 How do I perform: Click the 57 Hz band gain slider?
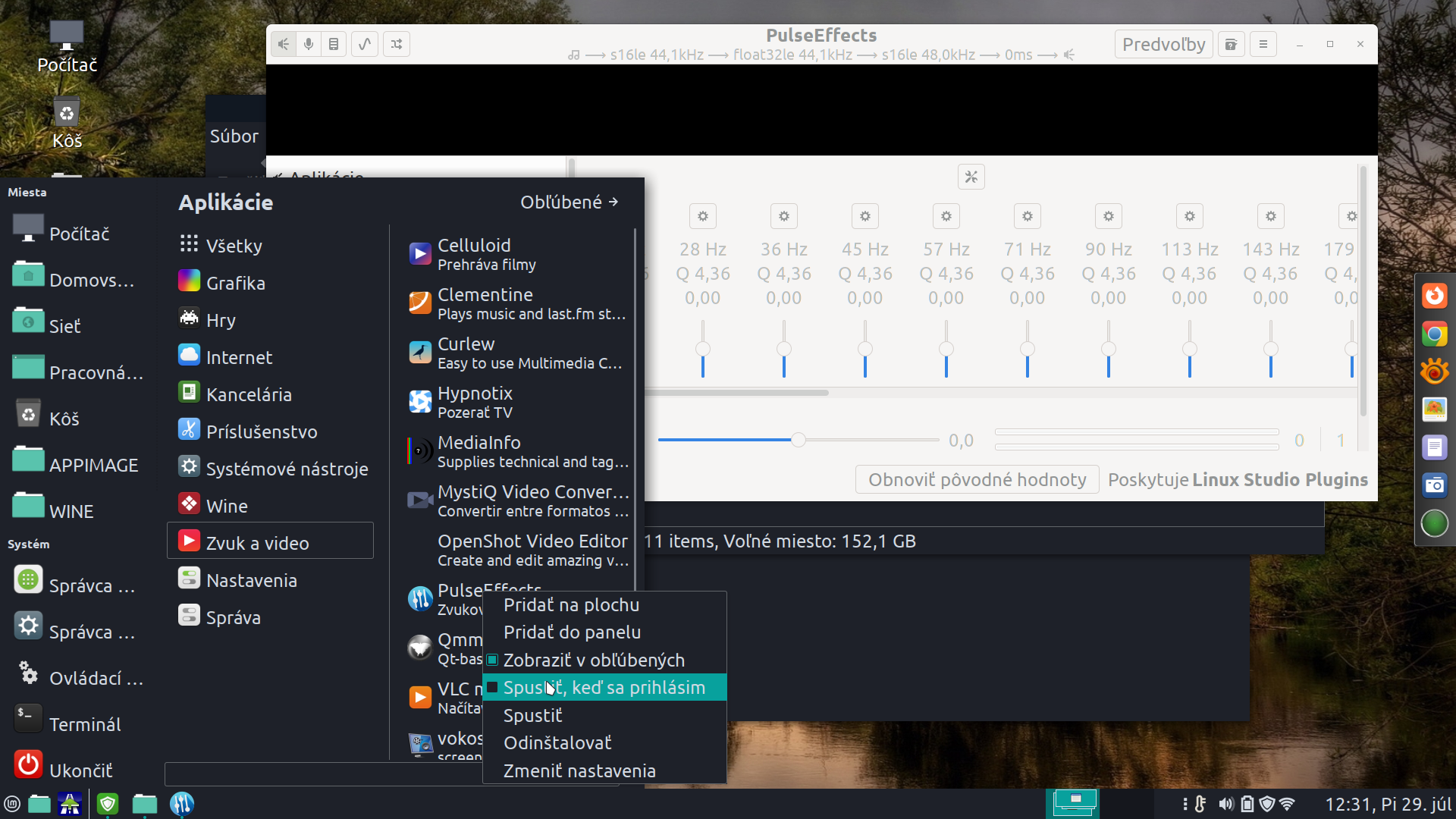point(946,349)
